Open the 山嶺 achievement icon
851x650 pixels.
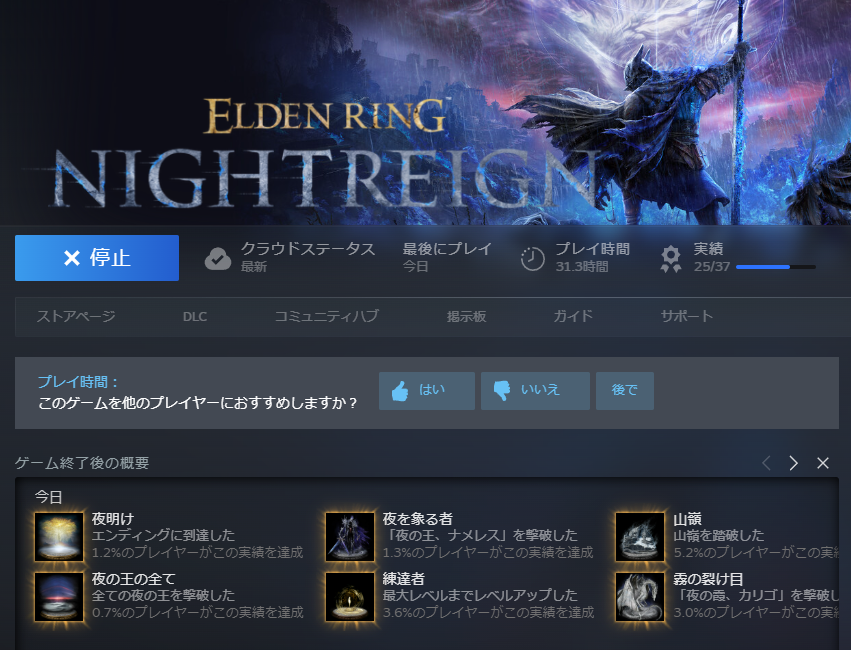pos(640,537)
